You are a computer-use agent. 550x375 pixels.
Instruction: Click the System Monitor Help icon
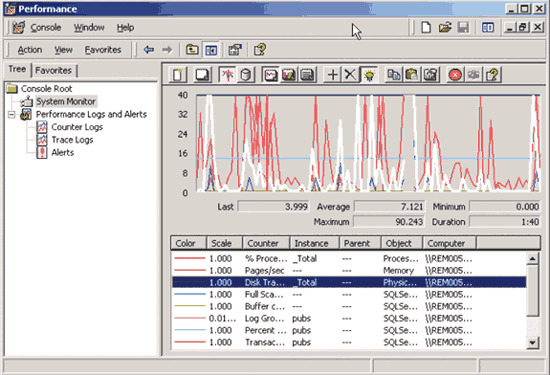point(492,75)
